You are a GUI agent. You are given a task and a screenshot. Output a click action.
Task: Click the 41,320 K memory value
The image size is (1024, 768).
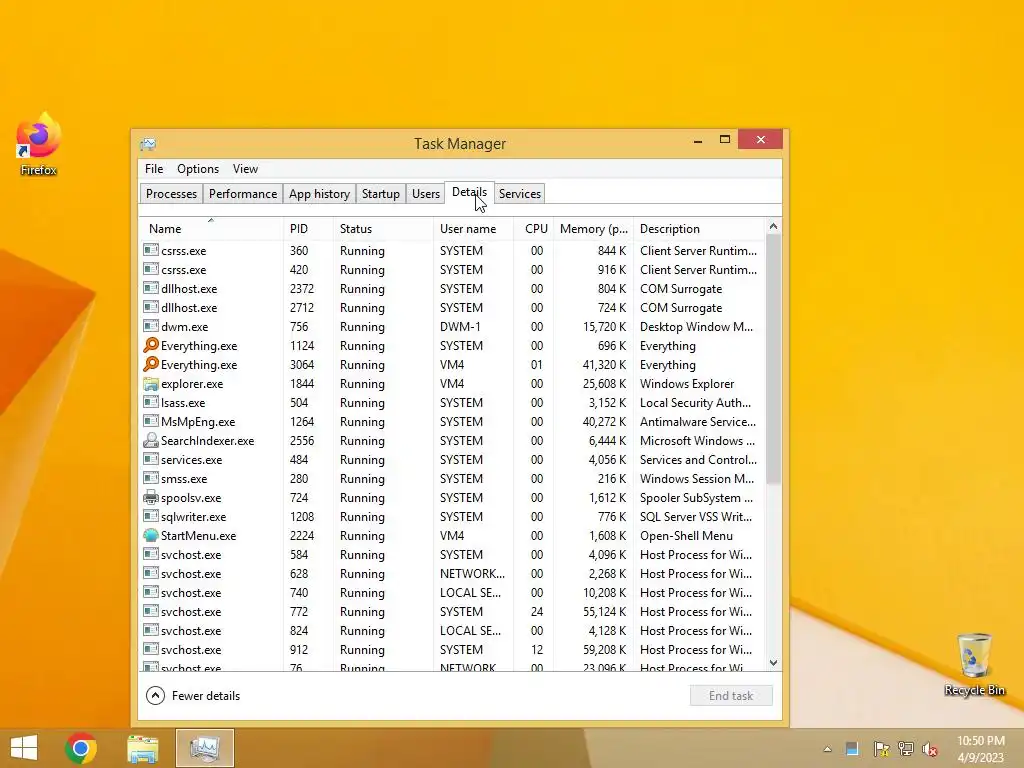(x=604, y=364)
